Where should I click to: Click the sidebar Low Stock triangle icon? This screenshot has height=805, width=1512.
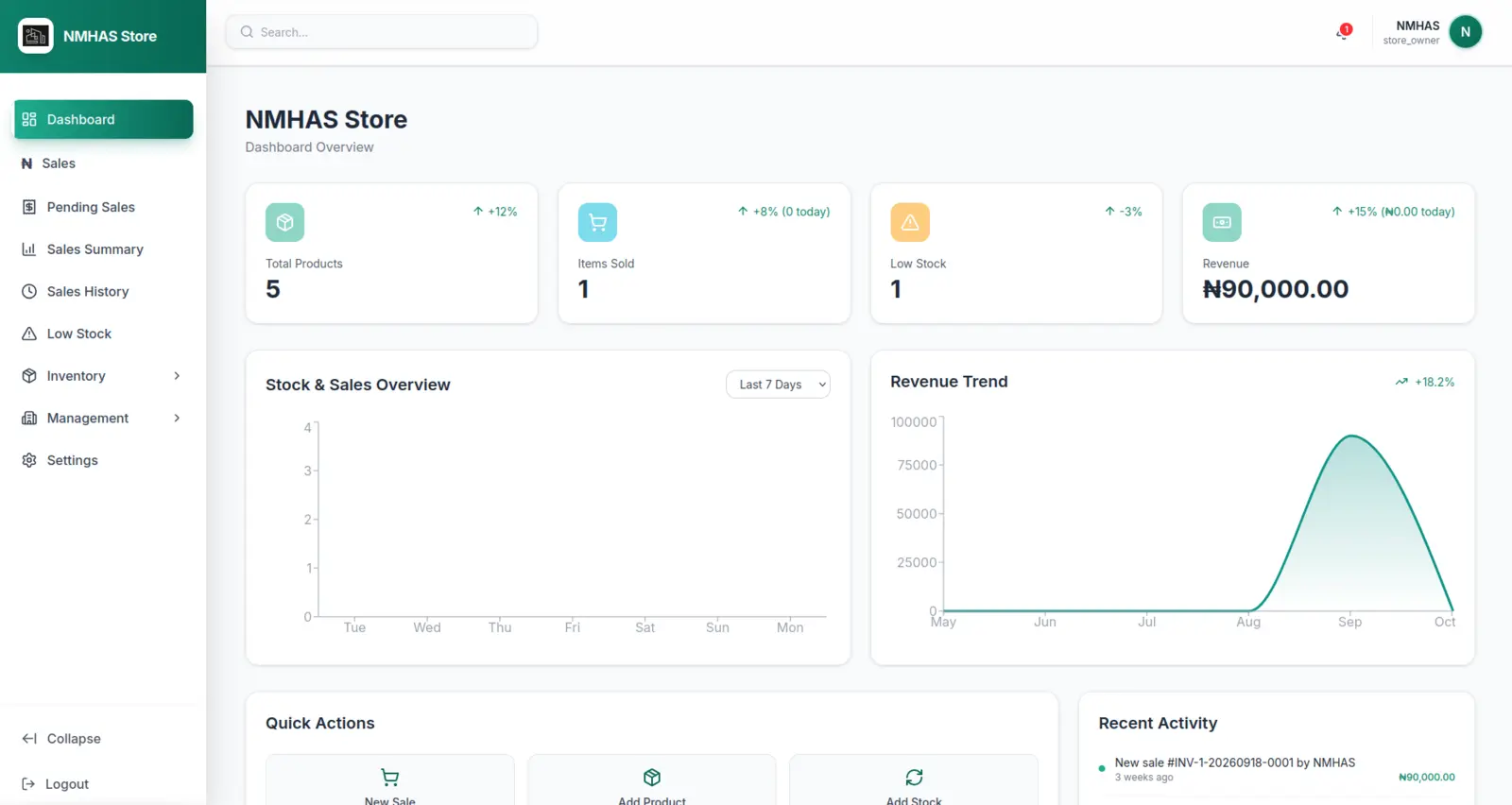tap(29, 334)
